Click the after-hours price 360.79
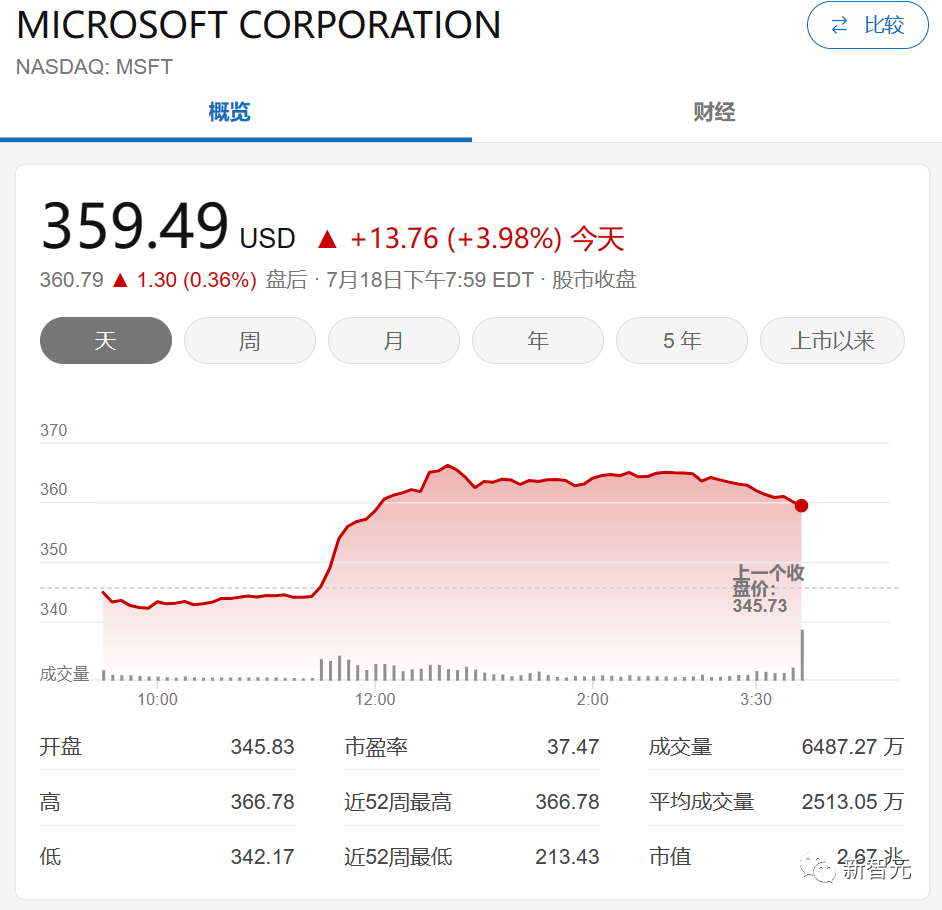This screenshot has height=910, width=942. point(72,280)
